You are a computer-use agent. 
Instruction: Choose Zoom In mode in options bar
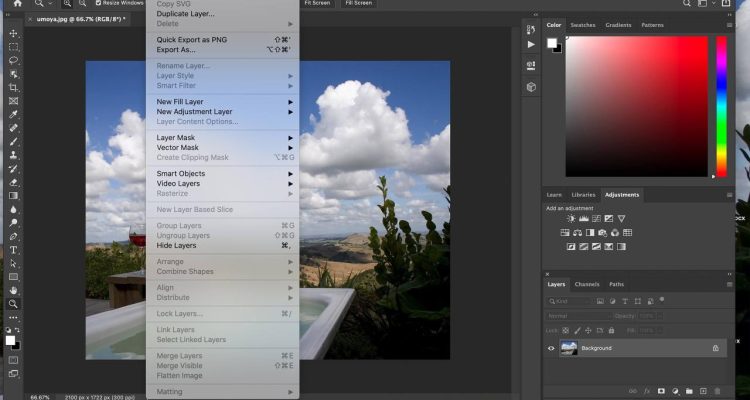[67, 3]
